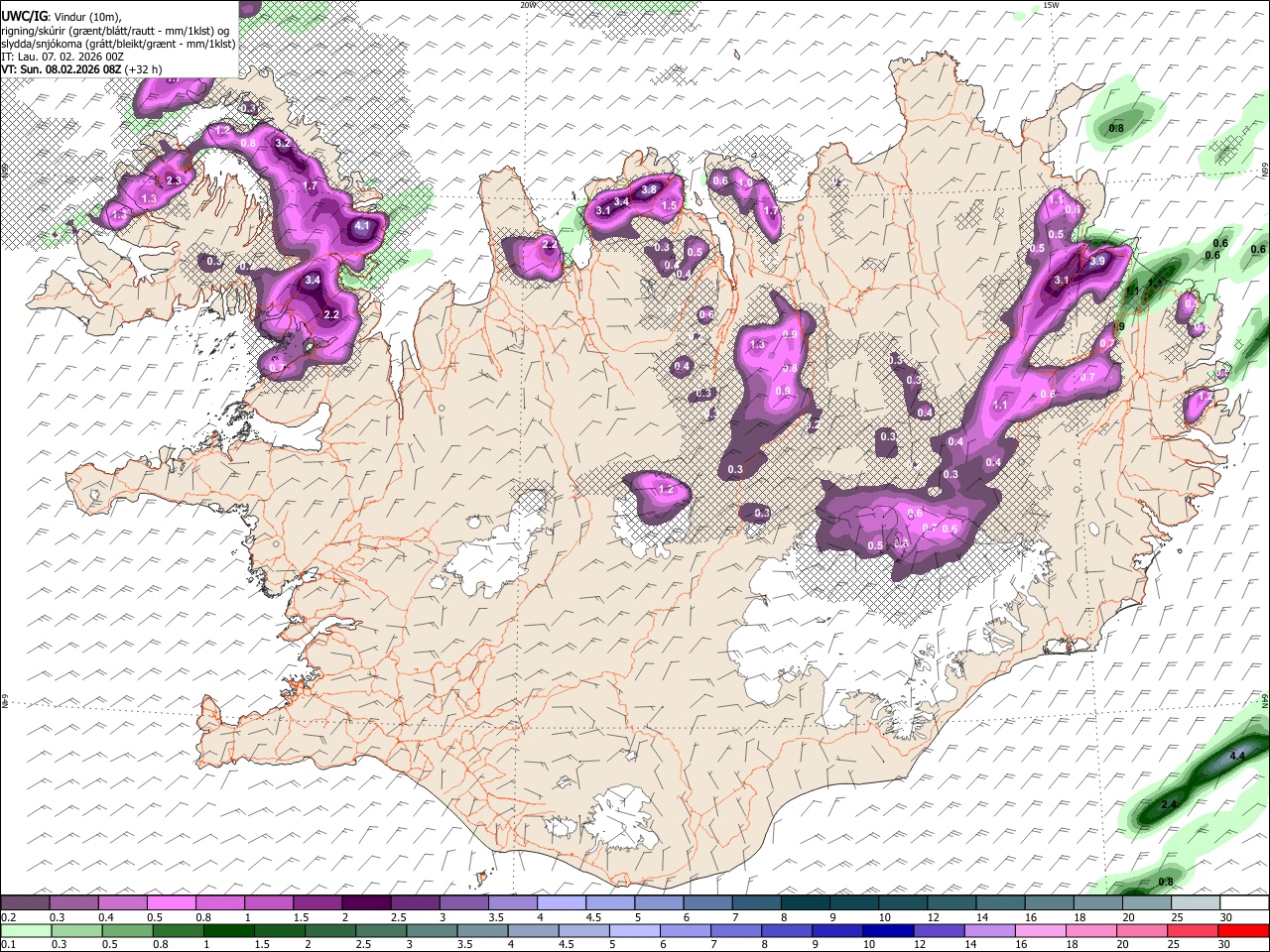Click the pale grey top-row swatch between 25 and 30
The width and height of the screenshot is (1270, 952).
1194,903
